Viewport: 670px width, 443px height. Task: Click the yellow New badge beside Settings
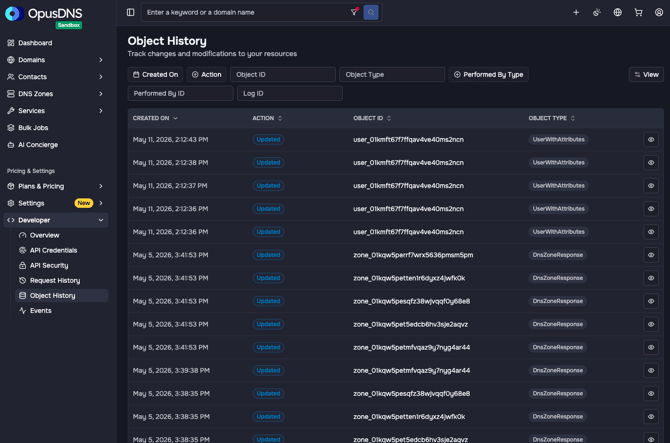pos(84,203)
